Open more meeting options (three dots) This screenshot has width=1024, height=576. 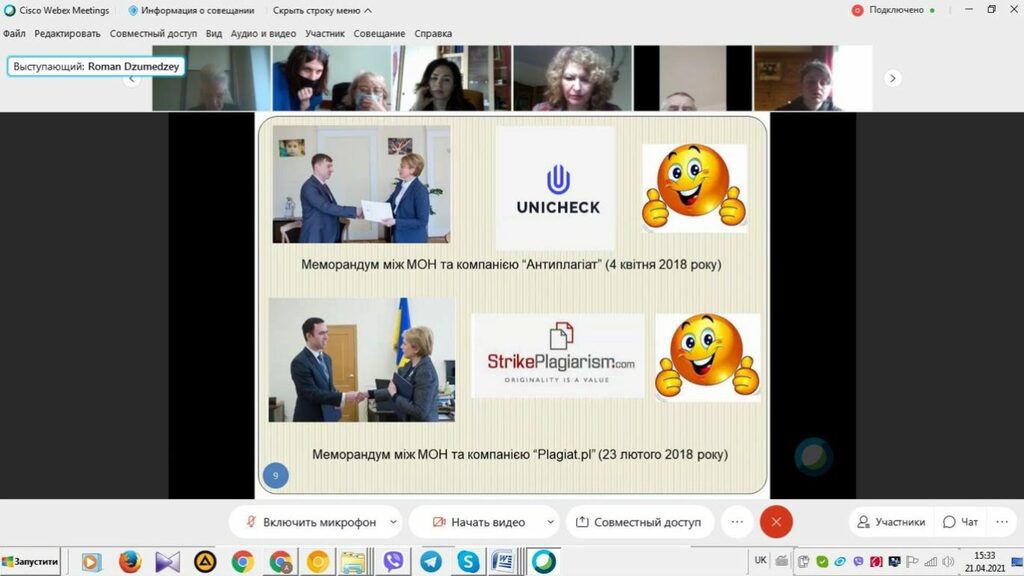tap(737, 522)
